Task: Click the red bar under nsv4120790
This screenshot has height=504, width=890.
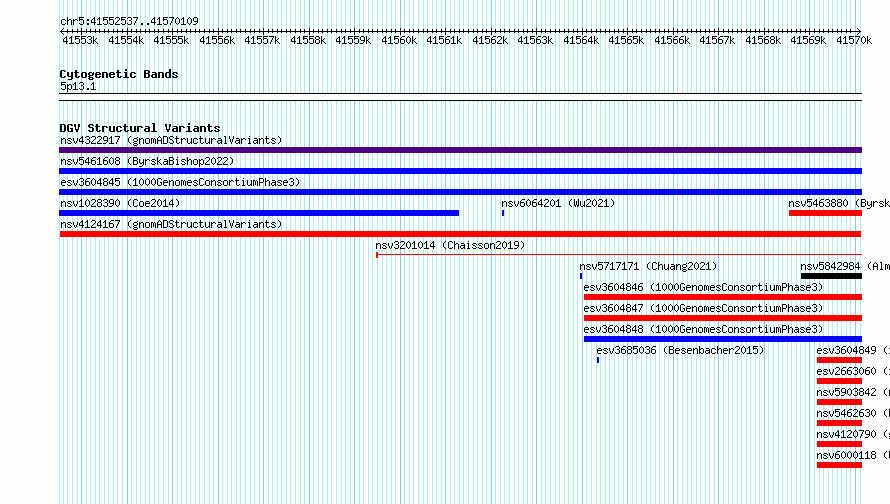Action: (839, 444)
